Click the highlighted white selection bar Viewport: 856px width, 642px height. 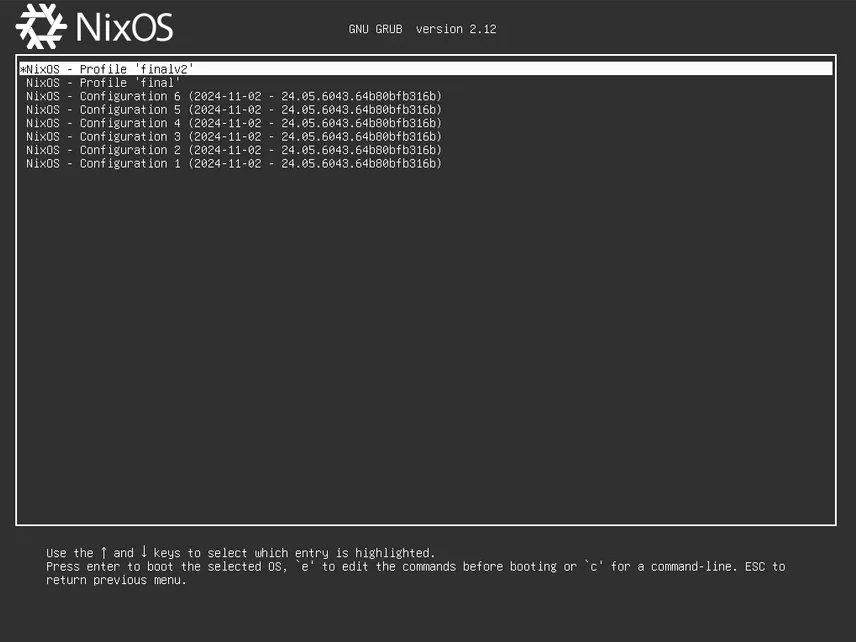[x=425, y=68]
